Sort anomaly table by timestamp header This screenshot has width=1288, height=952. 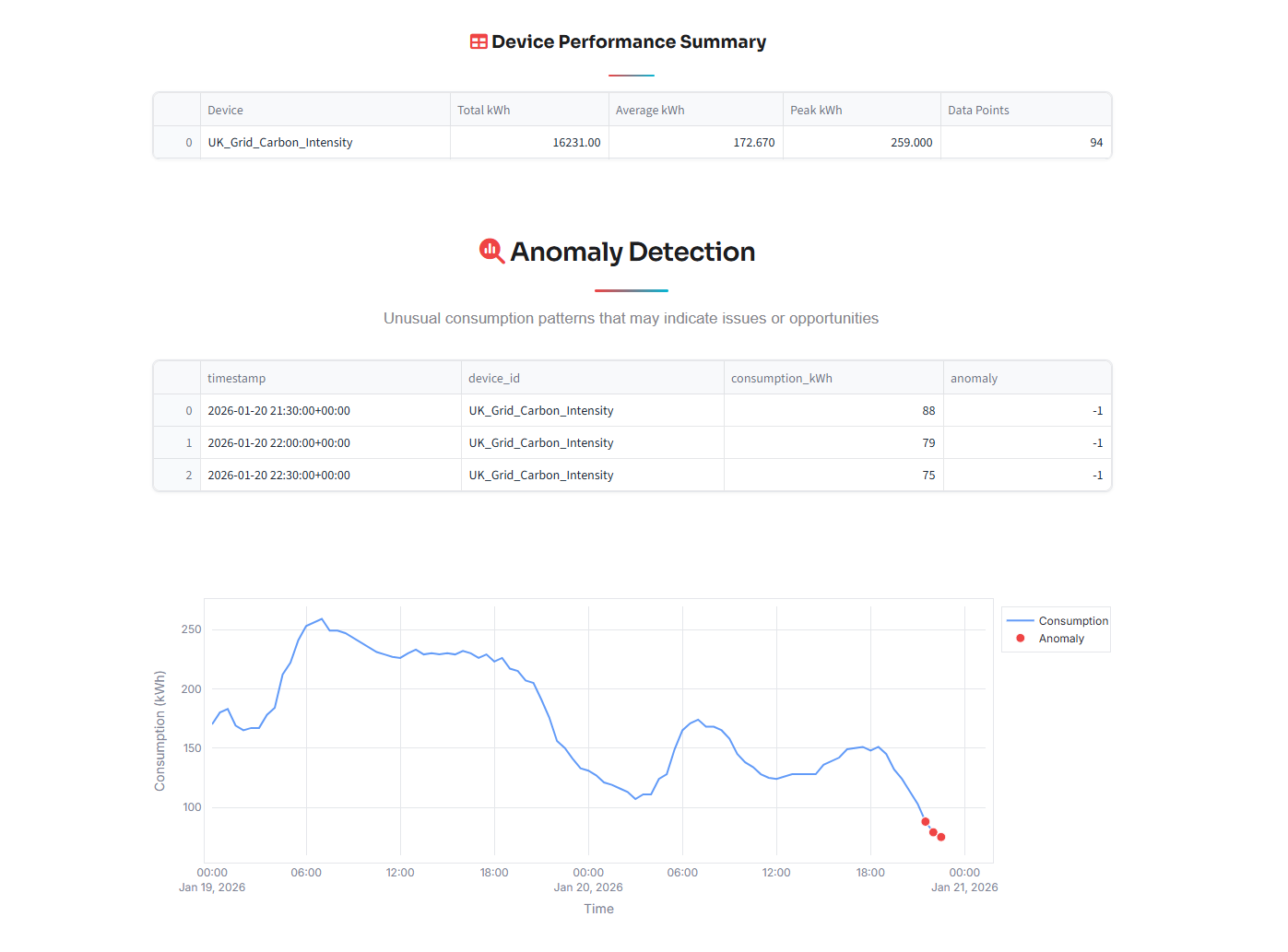[x=330, y=378]
